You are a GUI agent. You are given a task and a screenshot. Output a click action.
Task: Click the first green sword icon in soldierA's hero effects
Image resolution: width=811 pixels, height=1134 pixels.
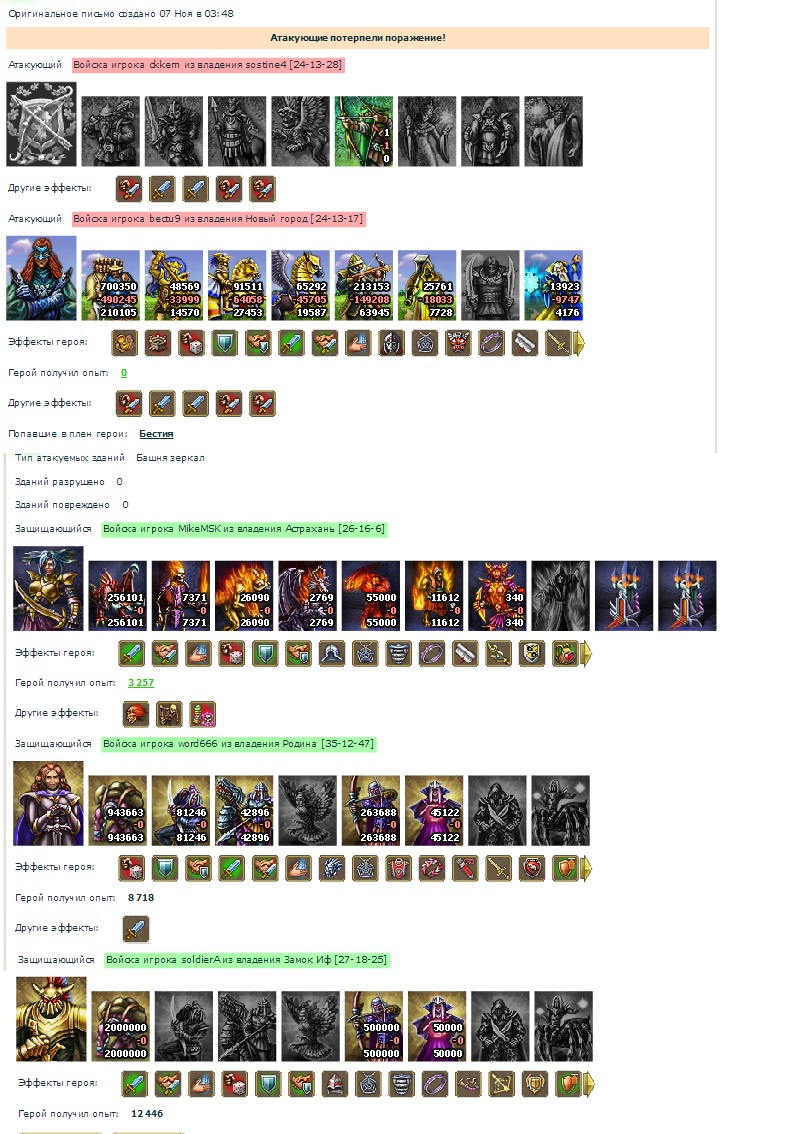(135, 1083)
